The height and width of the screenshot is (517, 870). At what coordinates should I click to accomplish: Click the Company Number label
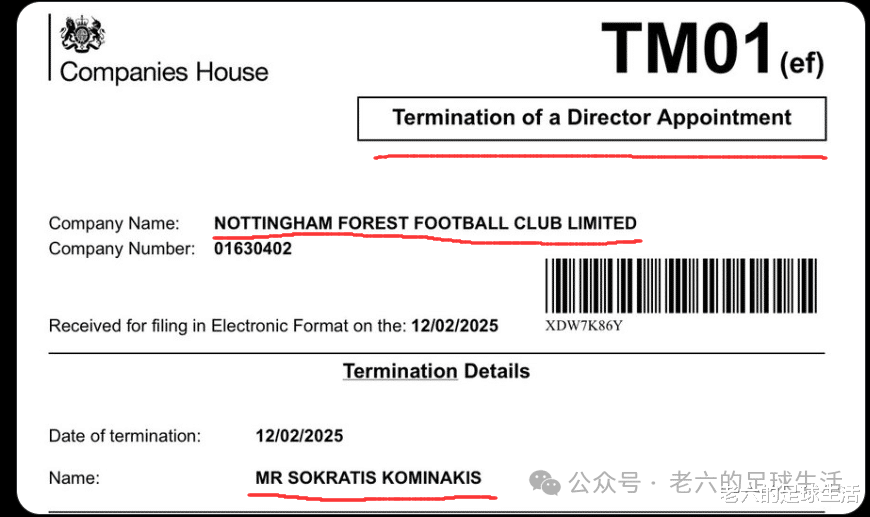pyautogui.click(x=122, y=249)
